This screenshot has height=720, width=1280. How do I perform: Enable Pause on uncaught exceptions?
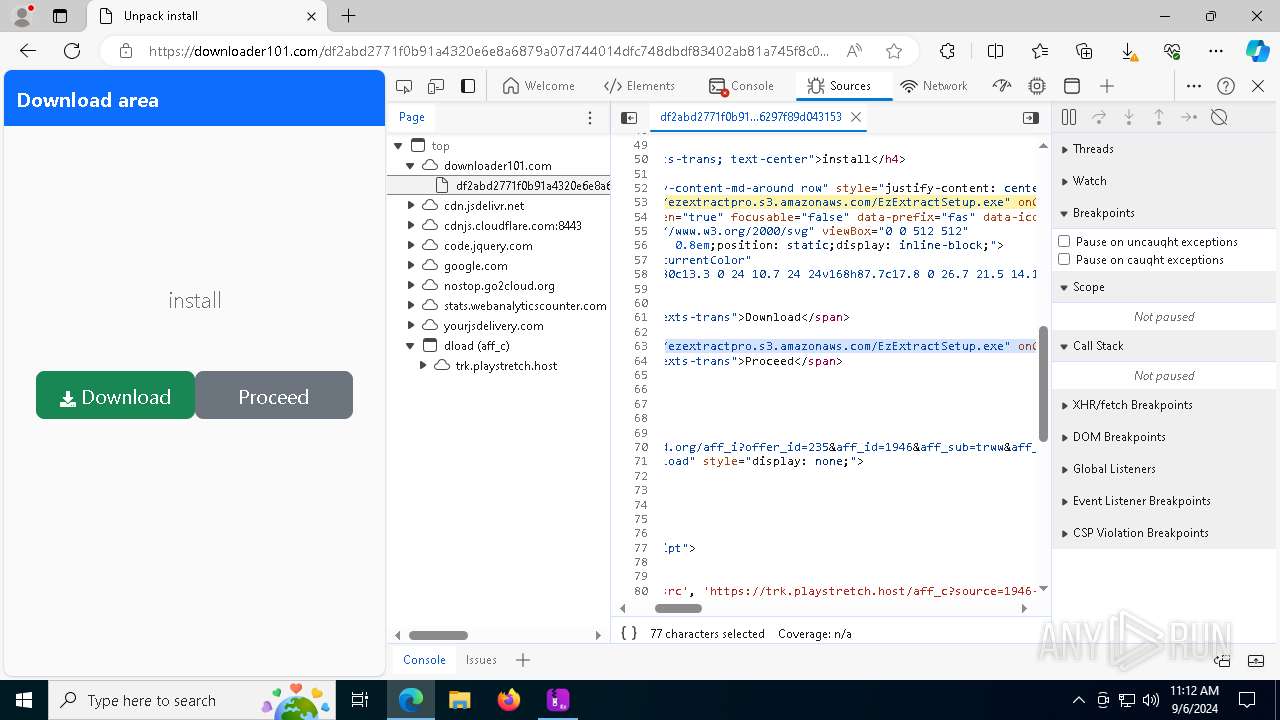1064,241
